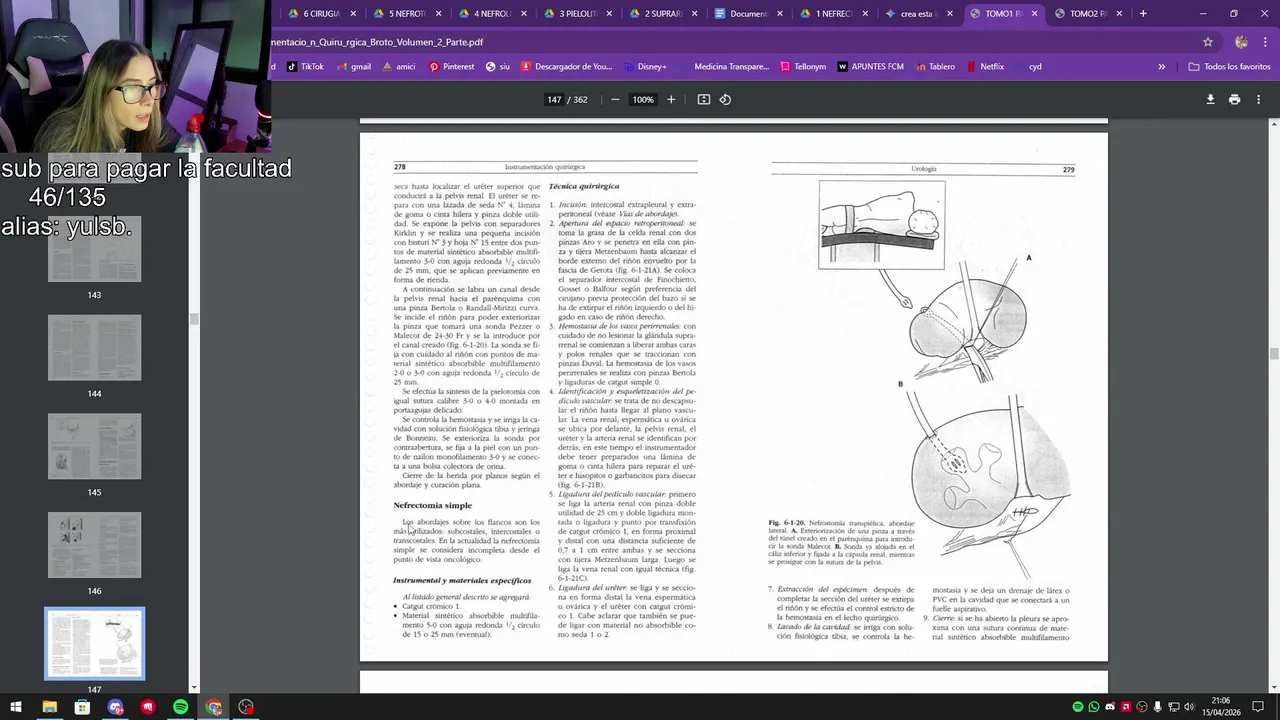
Task: Select page 143 thumbnail
Action: click(x=94, y=249)
